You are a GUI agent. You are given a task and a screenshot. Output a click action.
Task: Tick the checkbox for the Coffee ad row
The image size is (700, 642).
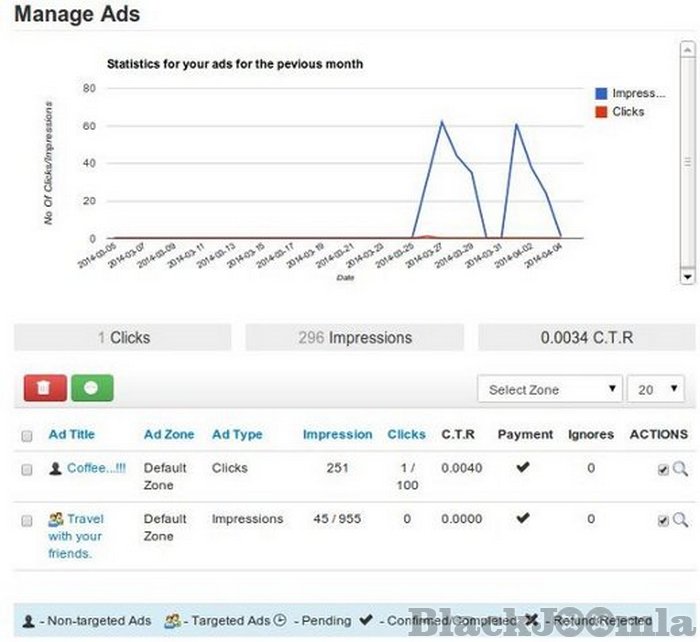(x=27, y=469)
